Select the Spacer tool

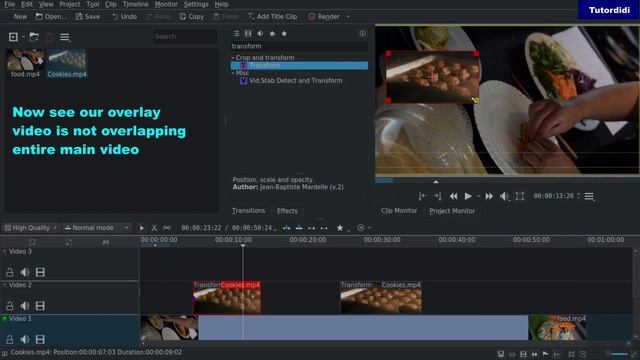click(167, 228)
